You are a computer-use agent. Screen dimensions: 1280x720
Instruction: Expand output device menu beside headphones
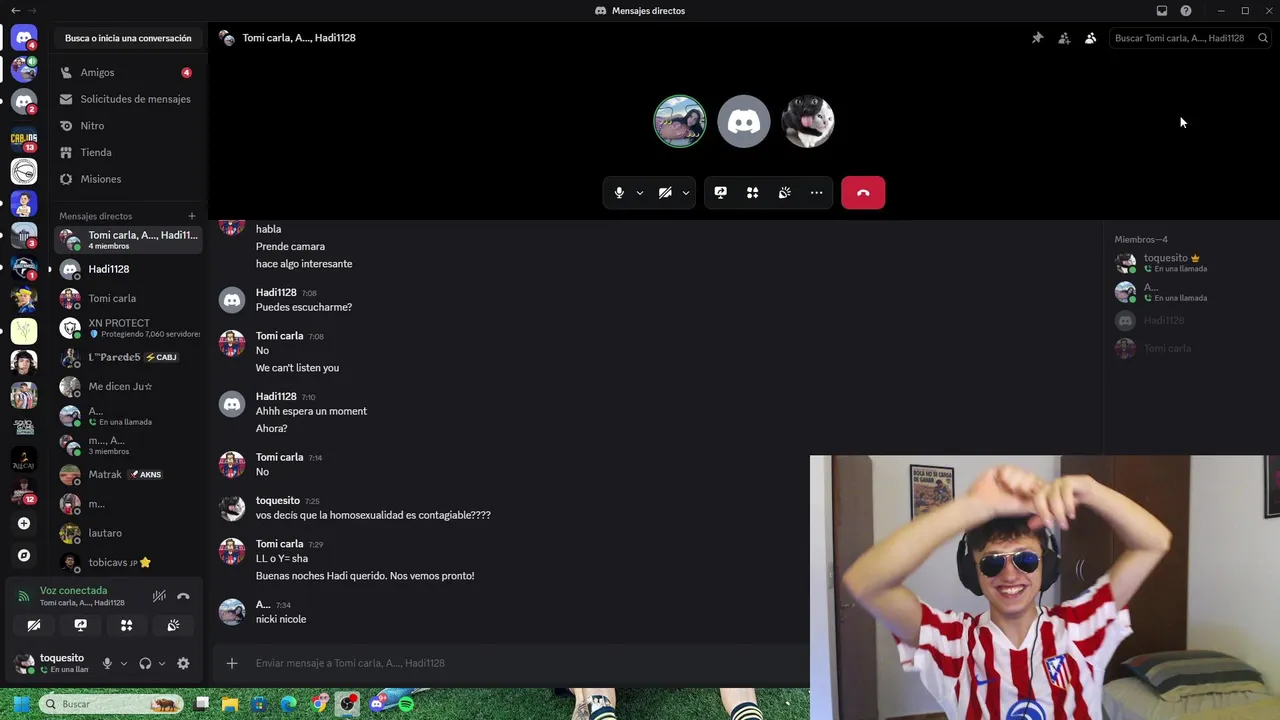click(162, 663)
